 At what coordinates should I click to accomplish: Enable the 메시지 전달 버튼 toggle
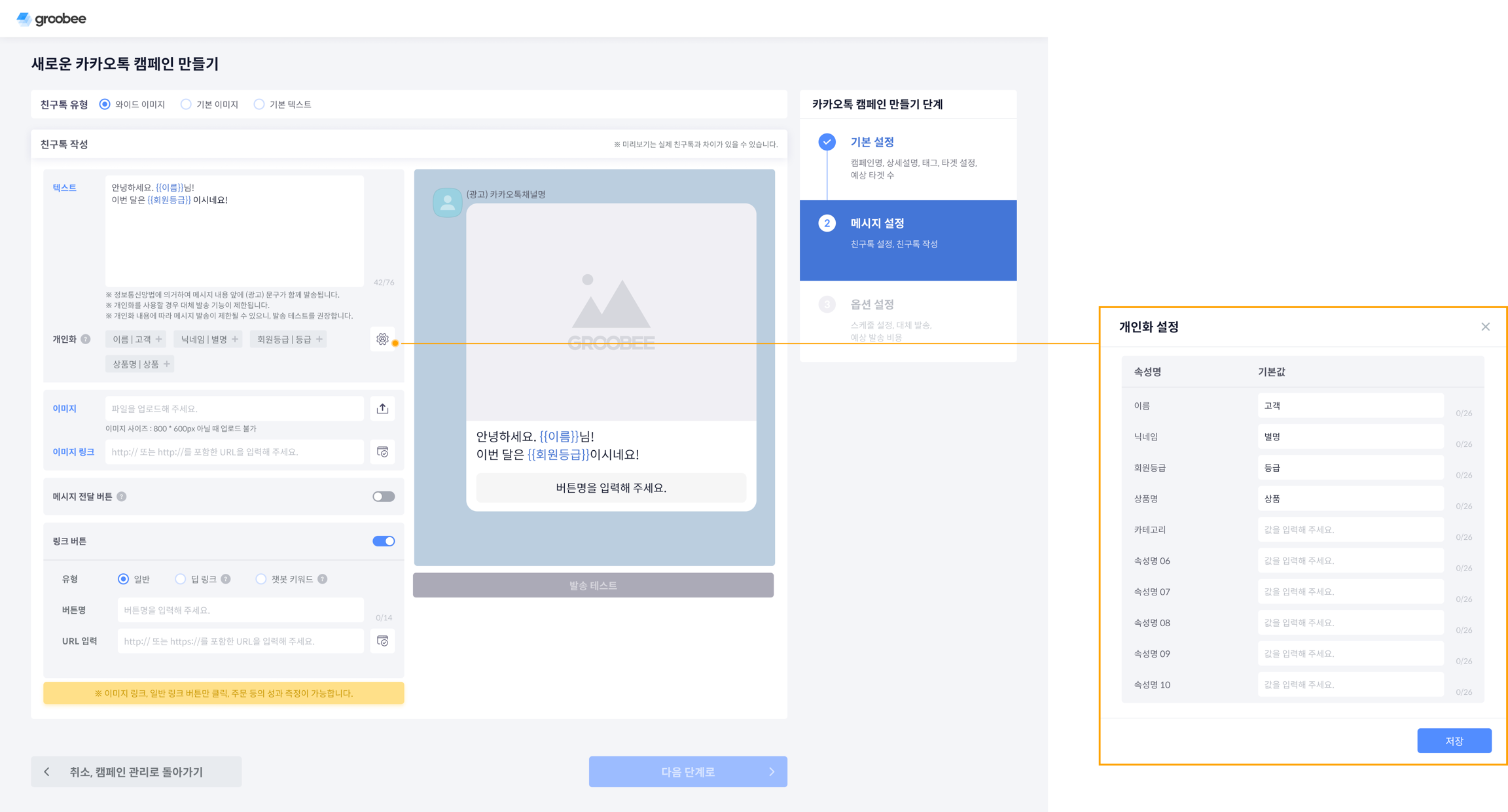[384, 497]
